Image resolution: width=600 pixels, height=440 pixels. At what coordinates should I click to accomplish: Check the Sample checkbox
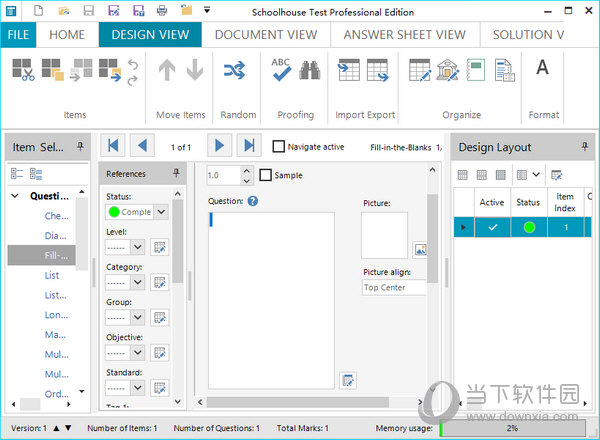[x=266, y=175]
